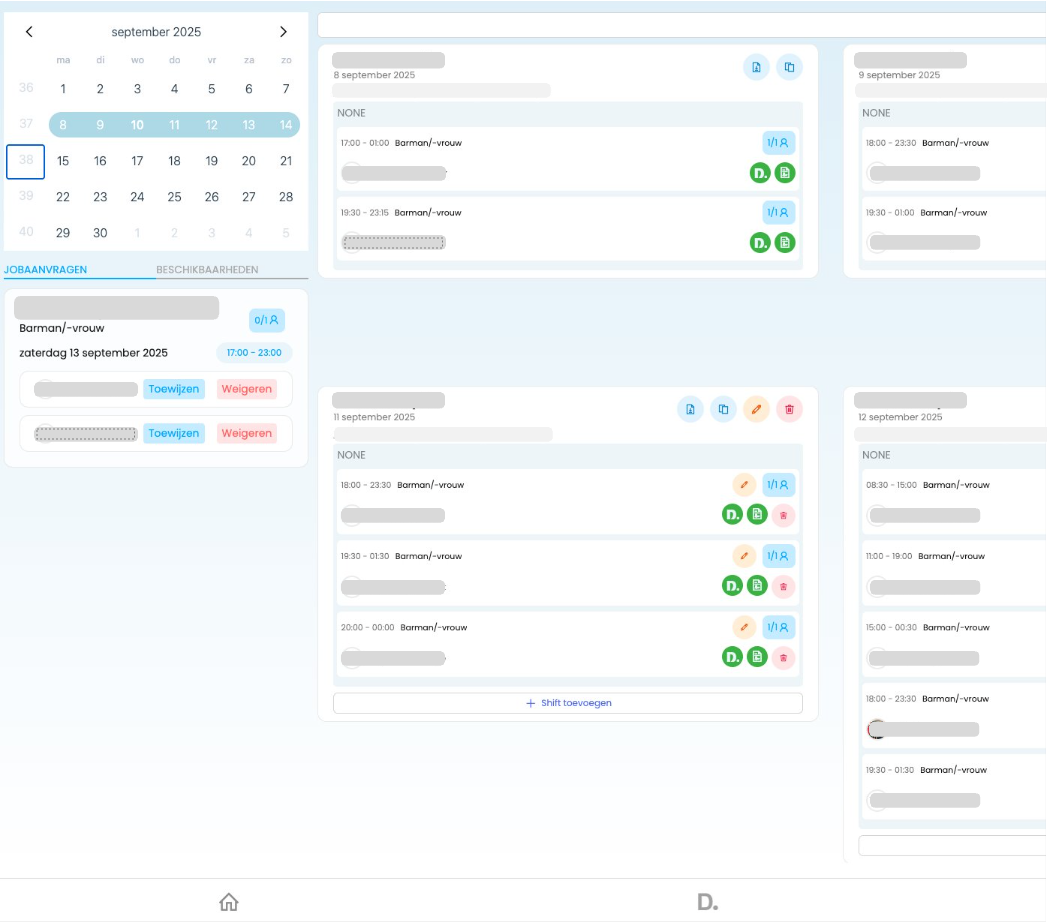Select week number 39 in the calendar
The width and height of the screenshot is (1047, 923).
25,196
